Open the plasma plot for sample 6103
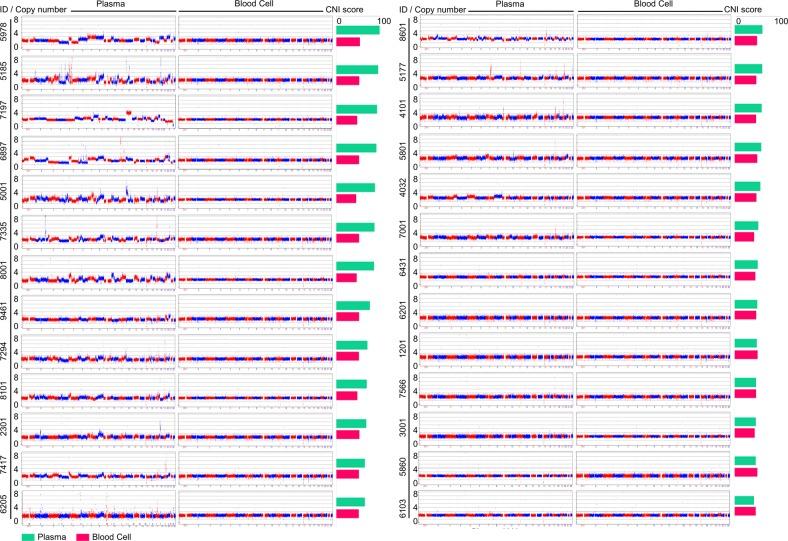Image resolution: width=788 pixels, height=541 pixels. [x=497, y=507]
